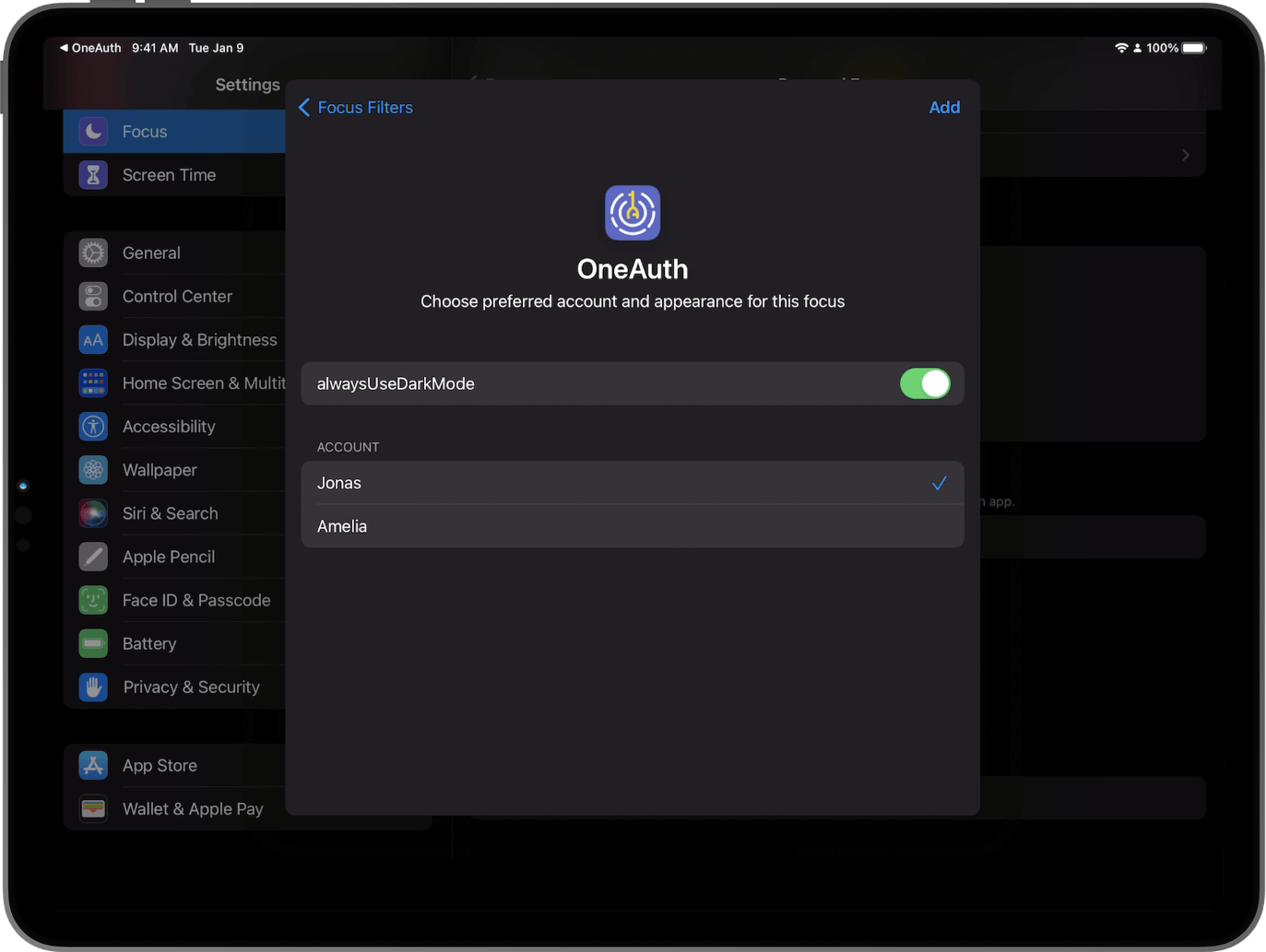The width and height of the screenshot is (1266, 952).
Task: Click the 100% battery percentage text
Action: click(x=1162, y=48)
